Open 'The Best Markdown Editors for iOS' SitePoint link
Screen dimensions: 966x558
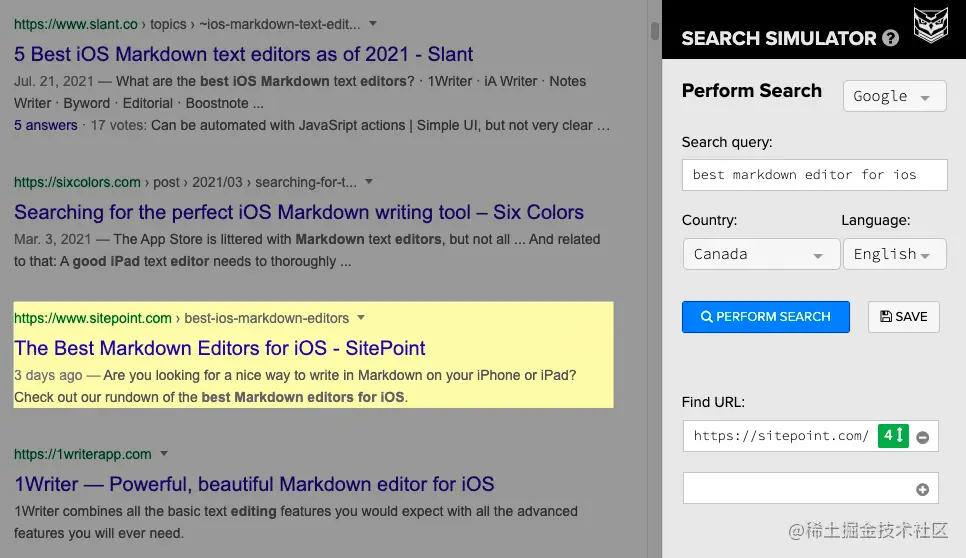click(219, 348)
